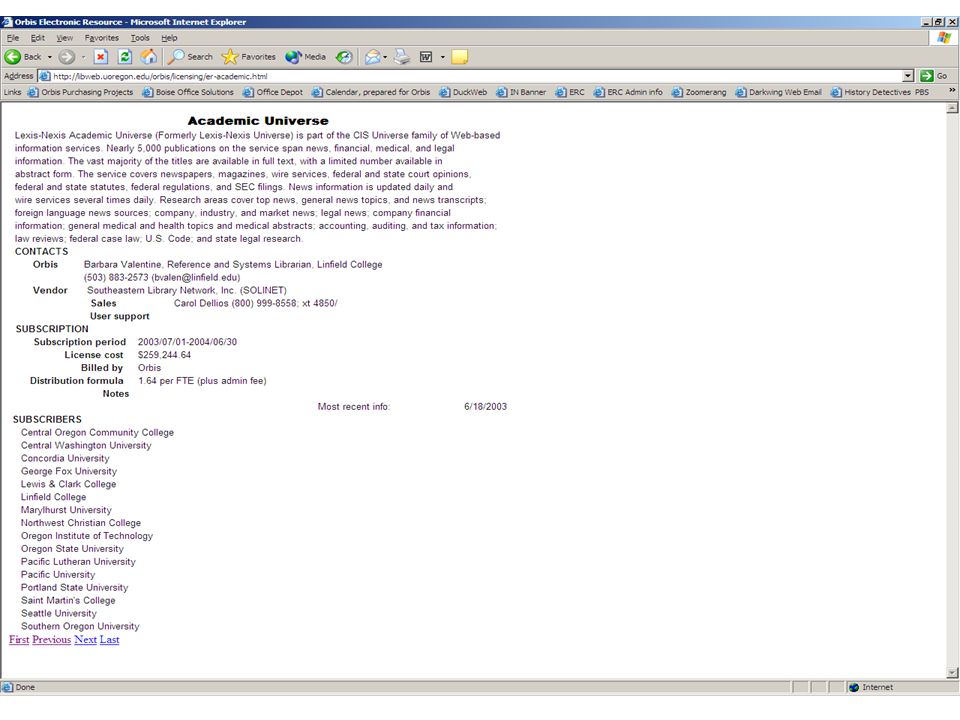
Task: Open the Forward history dropdown arrow
Action: [x=83, y=57]
